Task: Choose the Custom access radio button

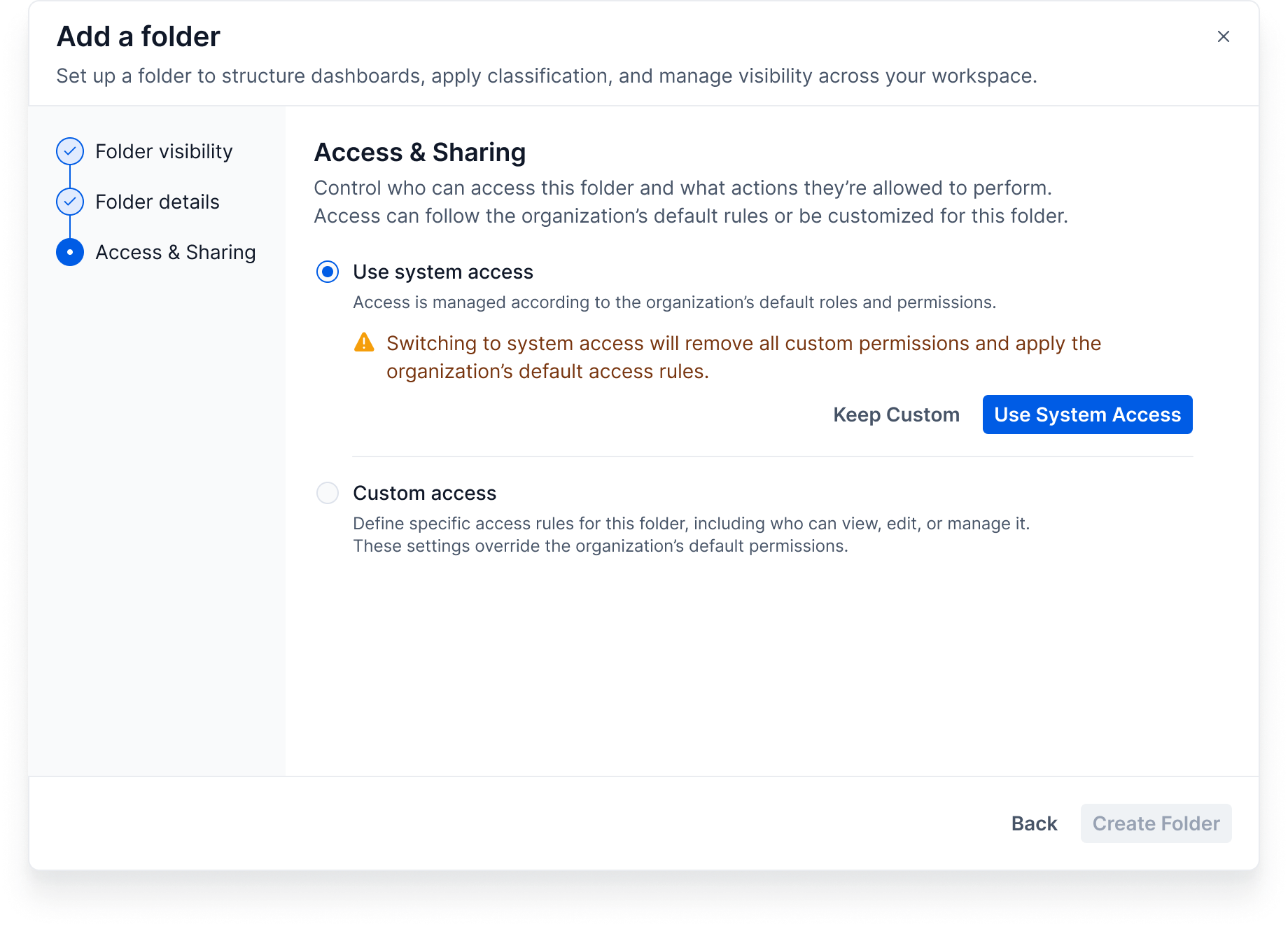Action: pyautogui.click(x=328, y=493)
